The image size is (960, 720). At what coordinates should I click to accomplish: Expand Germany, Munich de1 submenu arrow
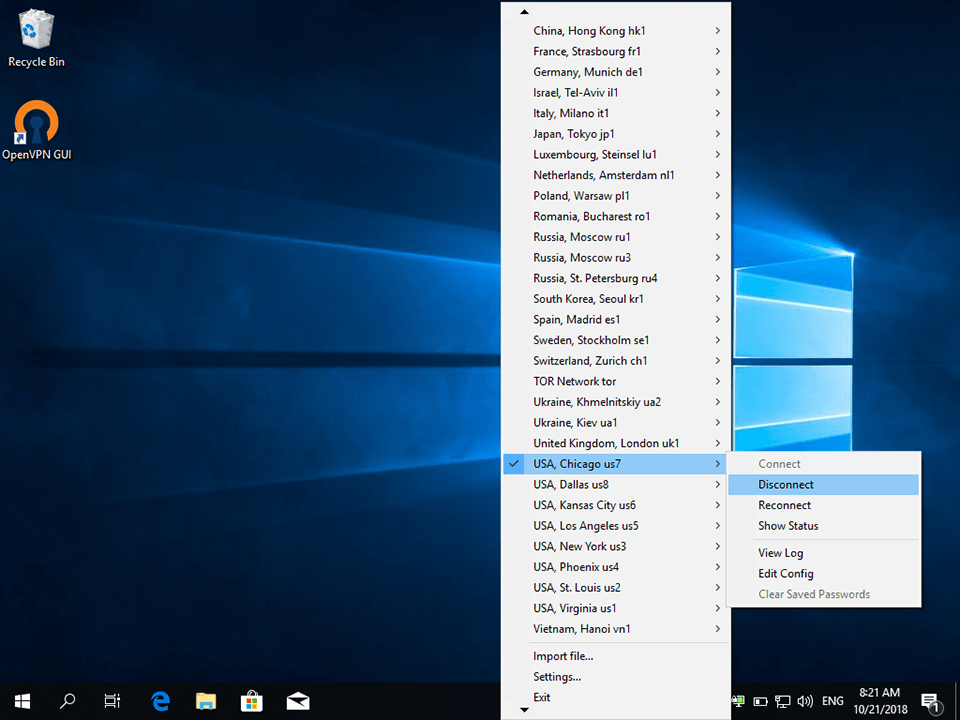718,72
